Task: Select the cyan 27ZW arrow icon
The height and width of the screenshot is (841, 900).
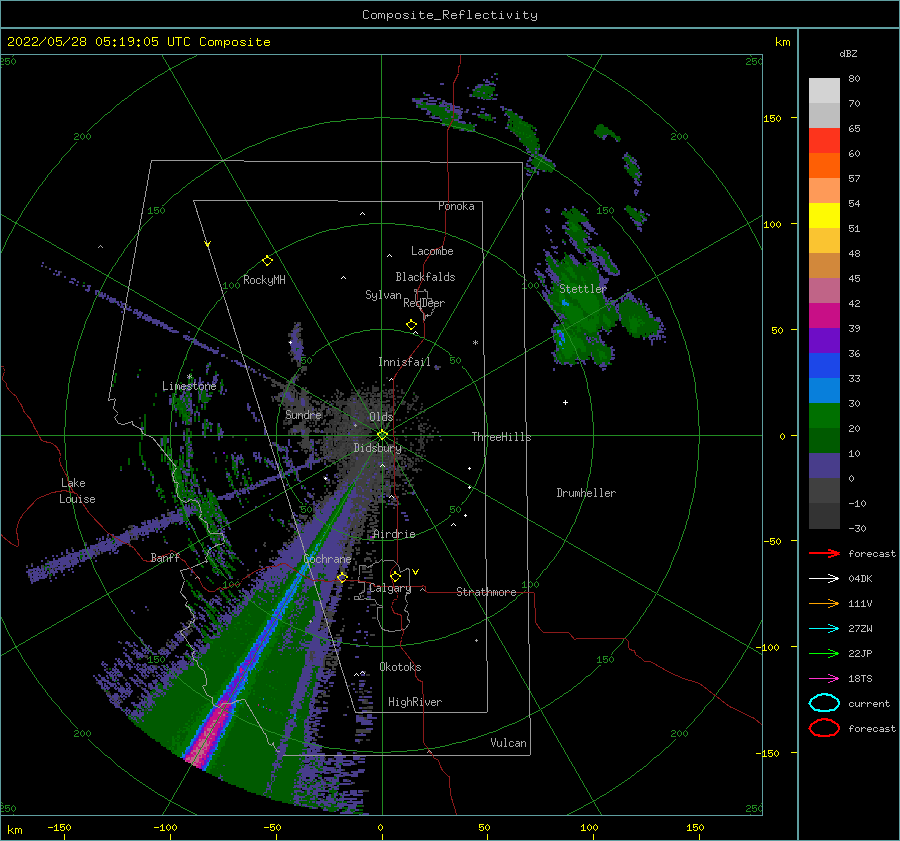Action: (824, 629)
